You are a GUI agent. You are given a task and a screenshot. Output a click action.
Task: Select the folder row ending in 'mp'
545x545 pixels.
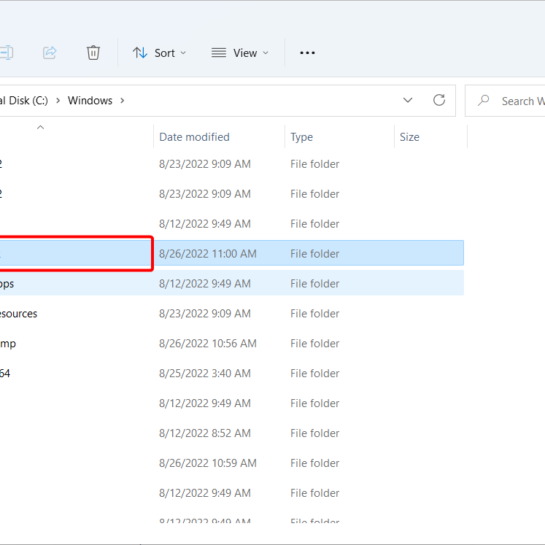[232, 343]
